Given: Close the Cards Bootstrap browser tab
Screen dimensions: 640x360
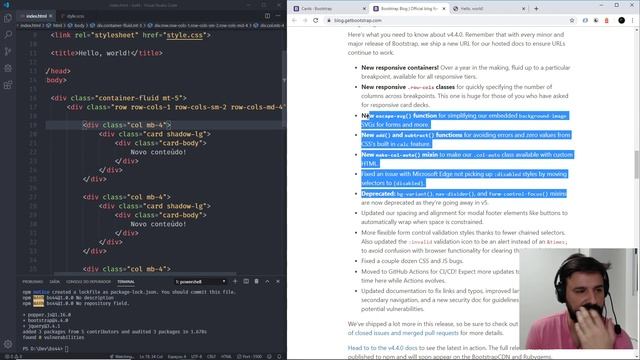Looking at the screenshot, I should 364,9.
